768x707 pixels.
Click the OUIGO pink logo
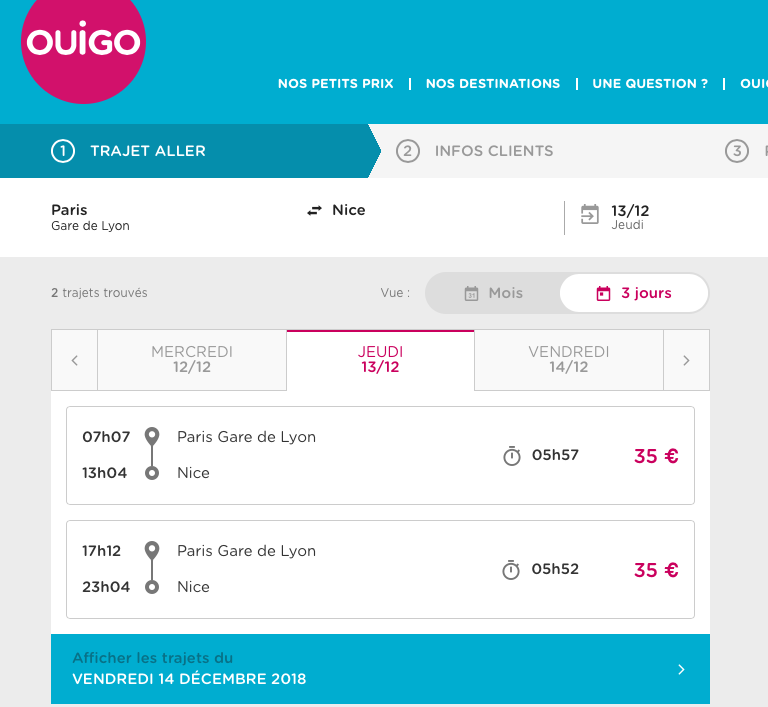pos(83,43)
